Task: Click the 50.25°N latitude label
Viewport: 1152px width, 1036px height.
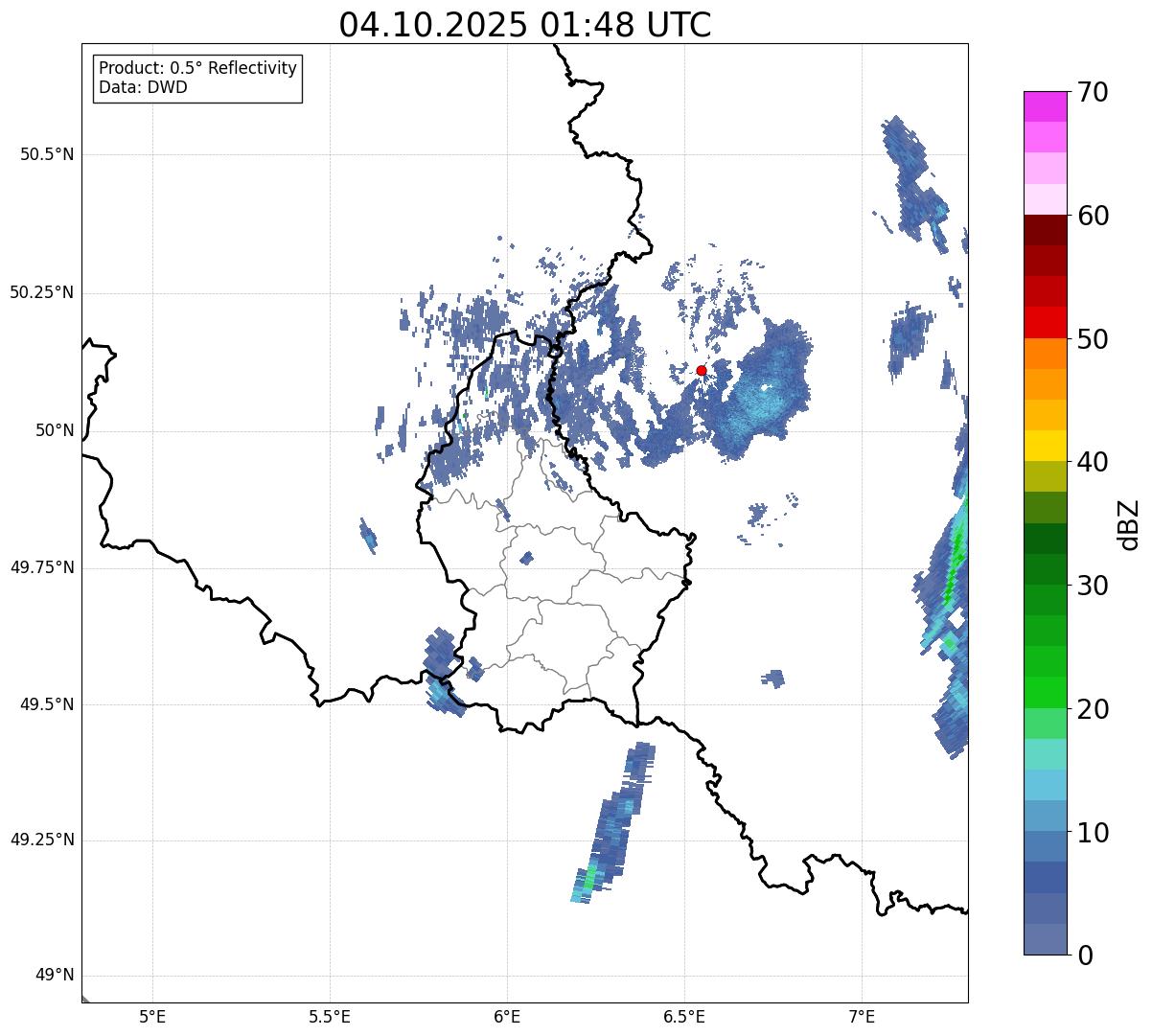Action: [x=42, y=292]
